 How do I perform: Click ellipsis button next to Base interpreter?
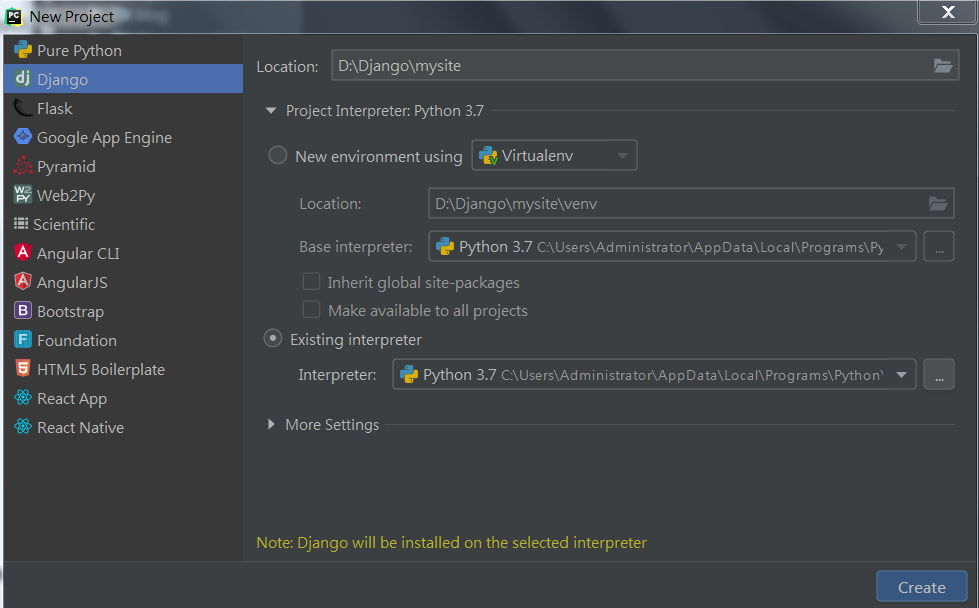pyautogui.click(x=938, y=247)
